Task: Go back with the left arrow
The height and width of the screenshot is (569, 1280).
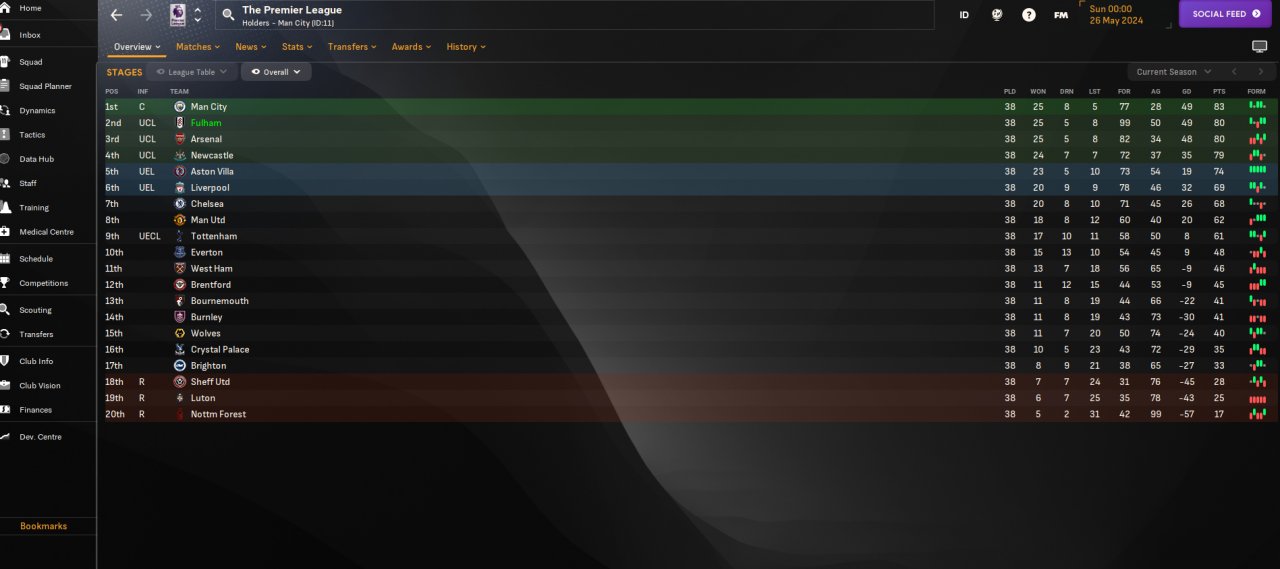Action: (x=116, y=15)
